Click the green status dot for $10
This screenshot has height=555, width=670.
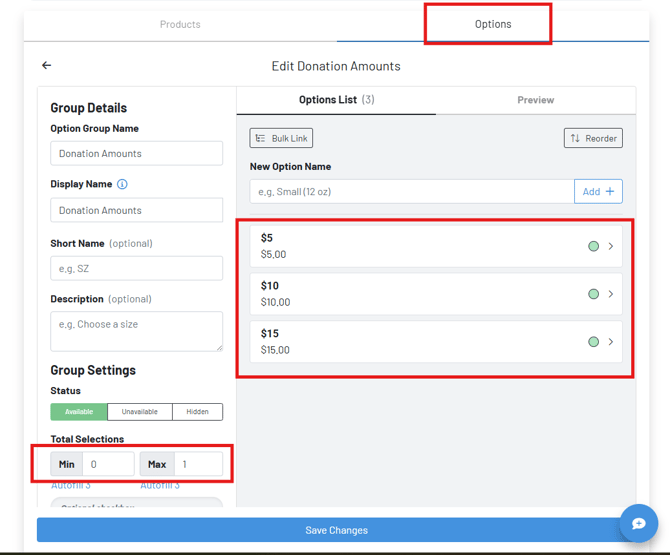(593, 294)
